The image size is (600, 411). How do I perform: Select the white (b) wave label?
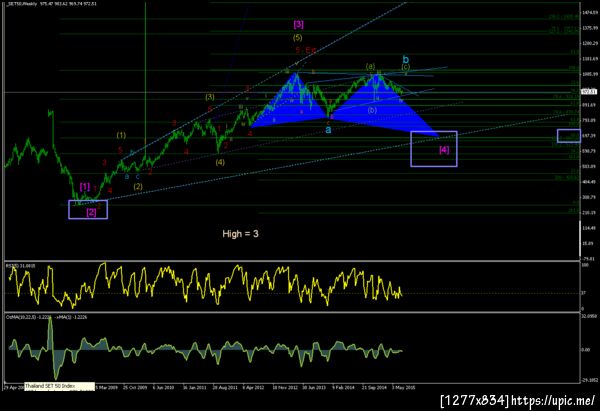[372, 110]
